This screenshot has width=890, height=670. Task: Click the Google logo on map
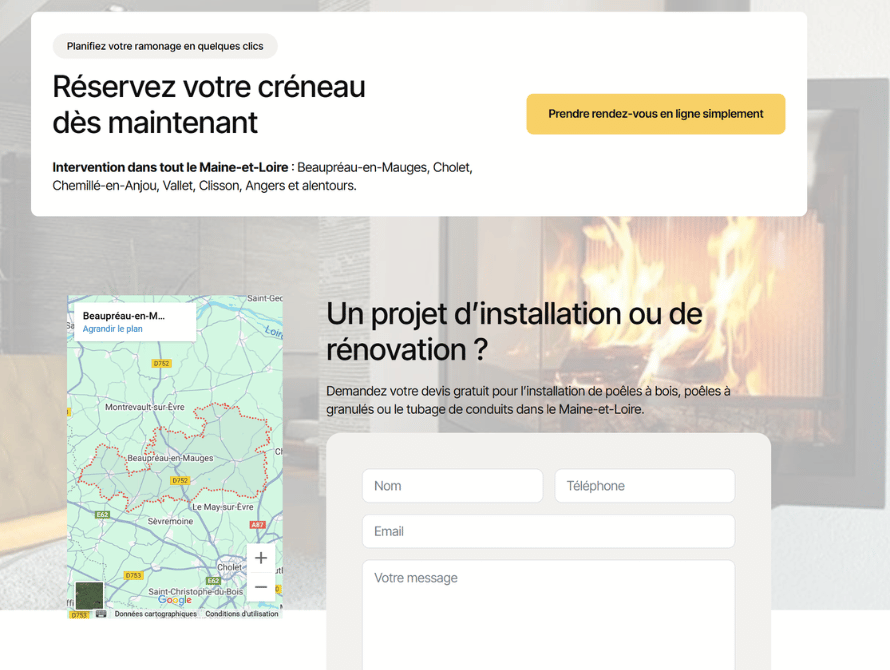(x=174, y=600)
